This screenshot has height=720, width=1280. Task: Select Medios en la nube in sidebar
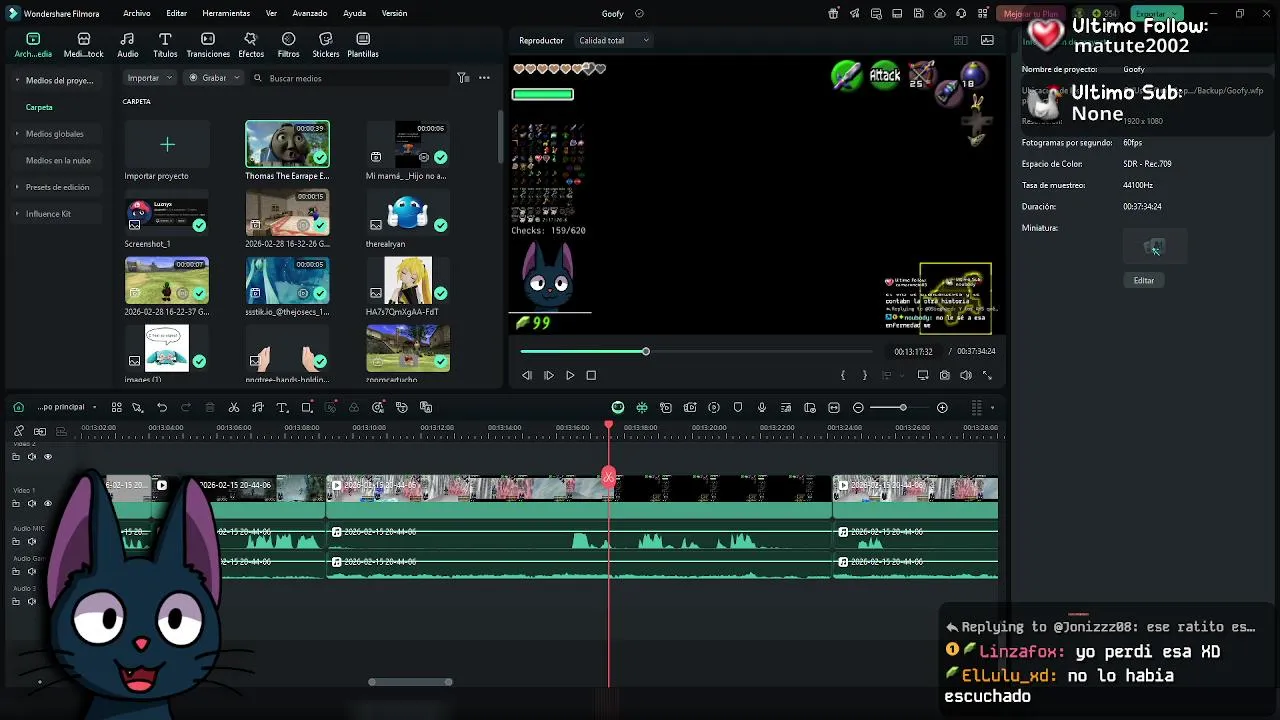click(58, 160)
